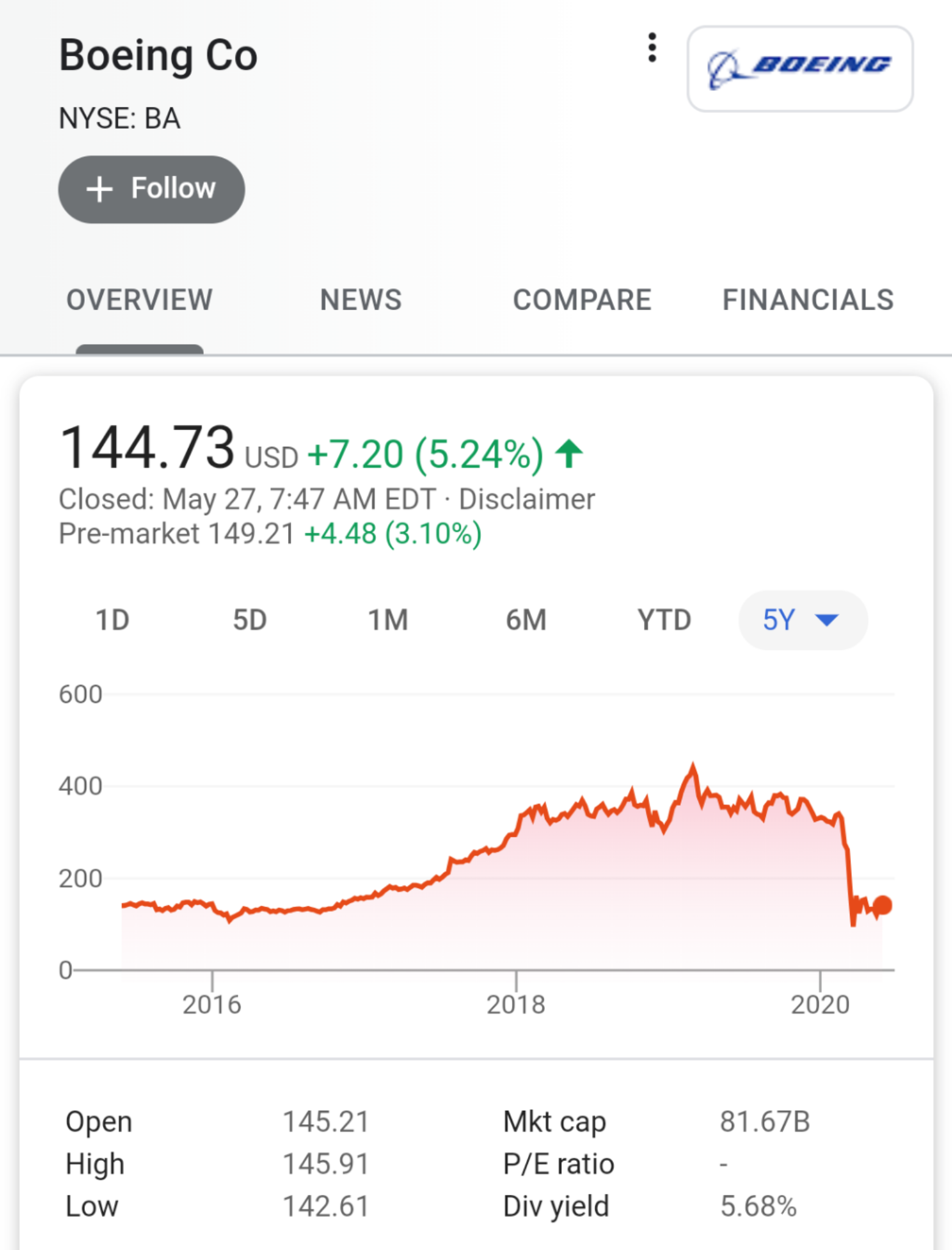Expand the 5Y range dropdown arrow

pyautogui.click(x=827, y=621)
